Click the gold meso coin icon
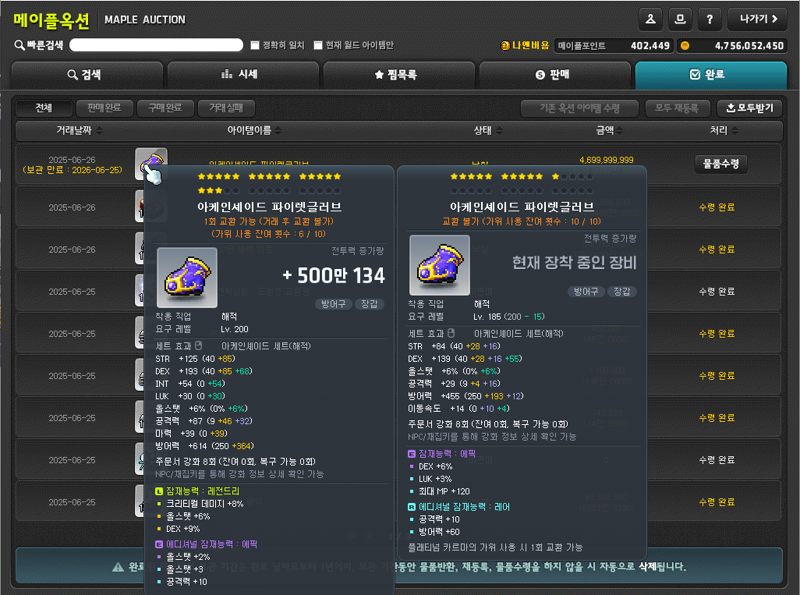 point(685,46)
